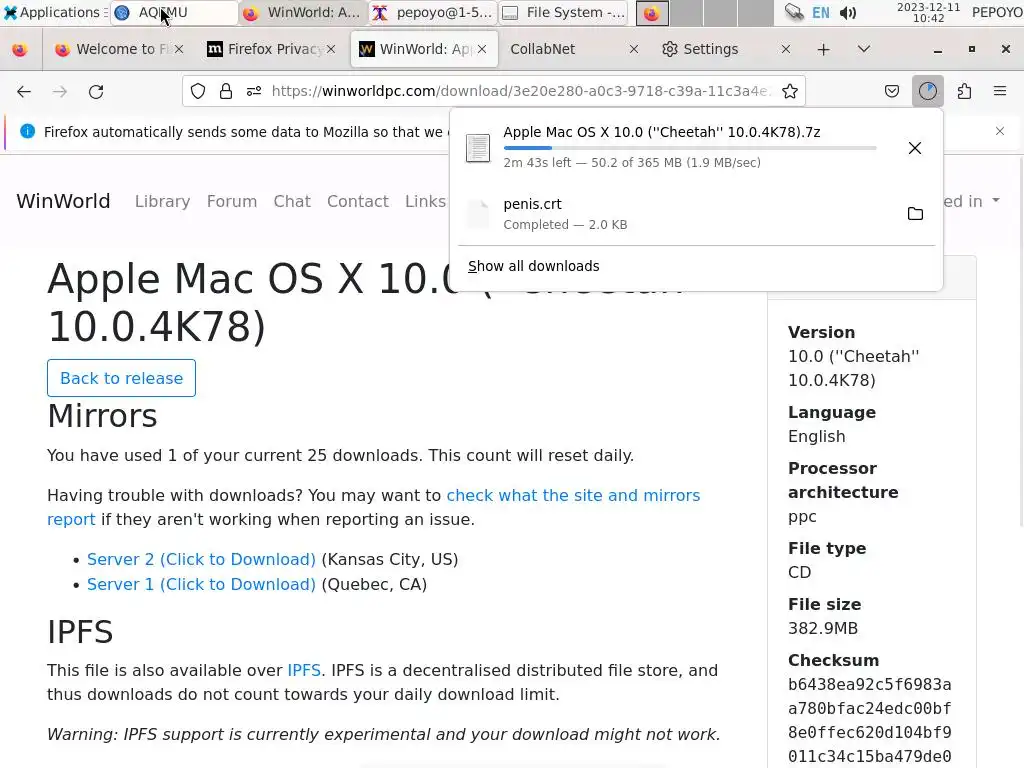The image size is (1024, 768).
Task: Open the WinWorld home logo link
Action: (63, 201)
